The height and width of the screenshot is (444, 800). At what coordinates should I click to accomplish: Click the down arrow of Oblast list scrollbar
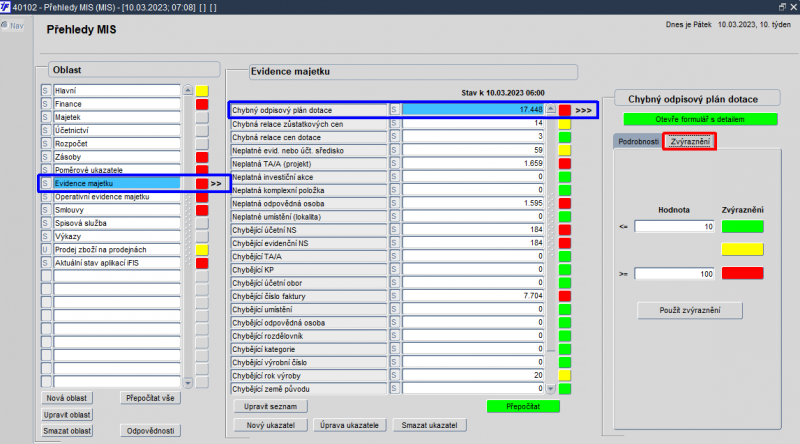[x=188, y=382]
